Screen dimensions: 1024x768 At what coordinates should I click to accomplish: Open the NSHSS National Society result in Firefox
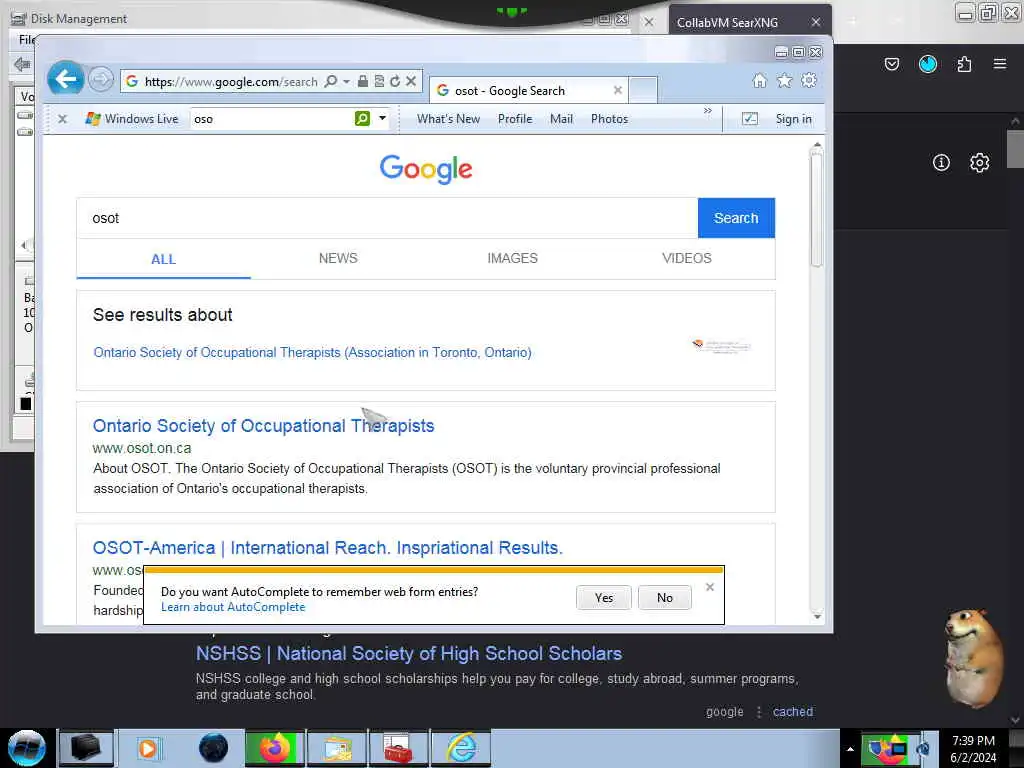(409, 654)
